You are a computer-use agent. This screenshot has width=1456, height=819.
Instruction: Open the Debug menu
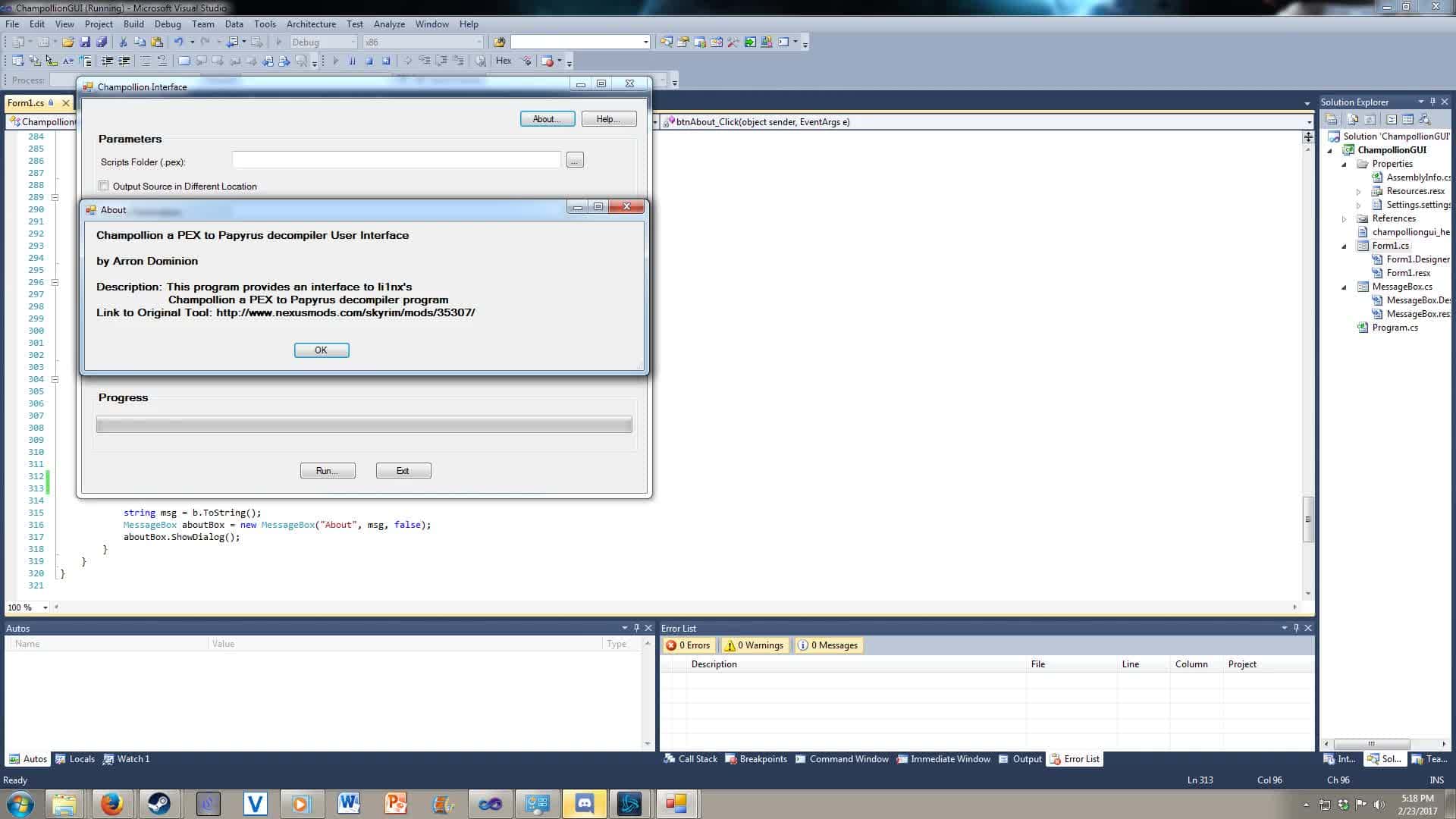168,24
